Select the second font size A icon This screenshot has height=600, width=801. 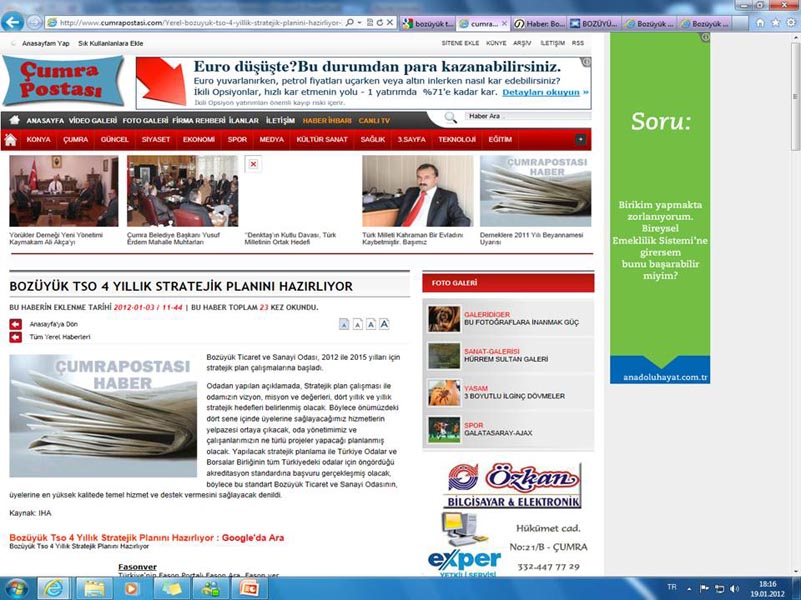click(x=358, y=324)
